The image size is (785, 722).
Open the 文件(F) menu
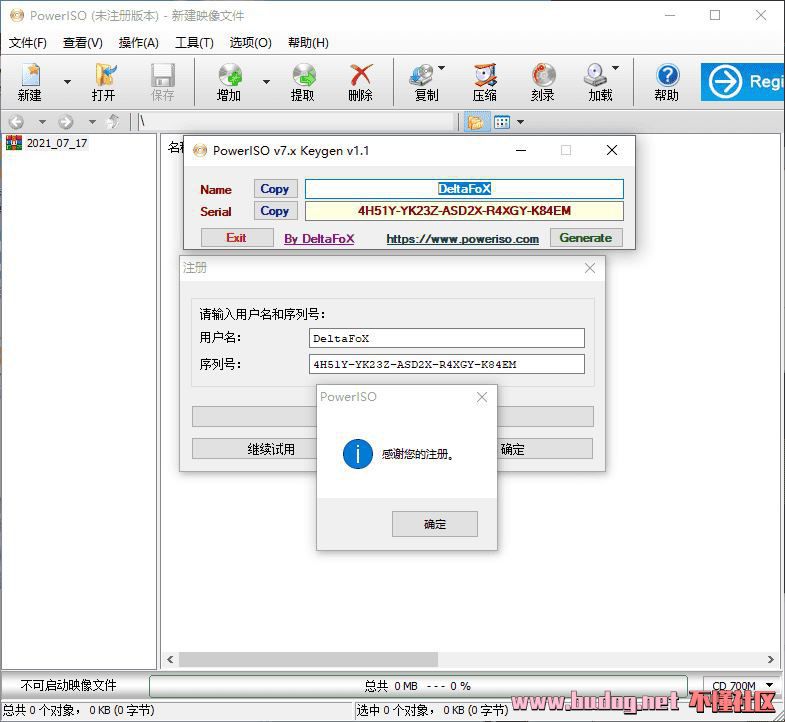click(x=28, y=43)
